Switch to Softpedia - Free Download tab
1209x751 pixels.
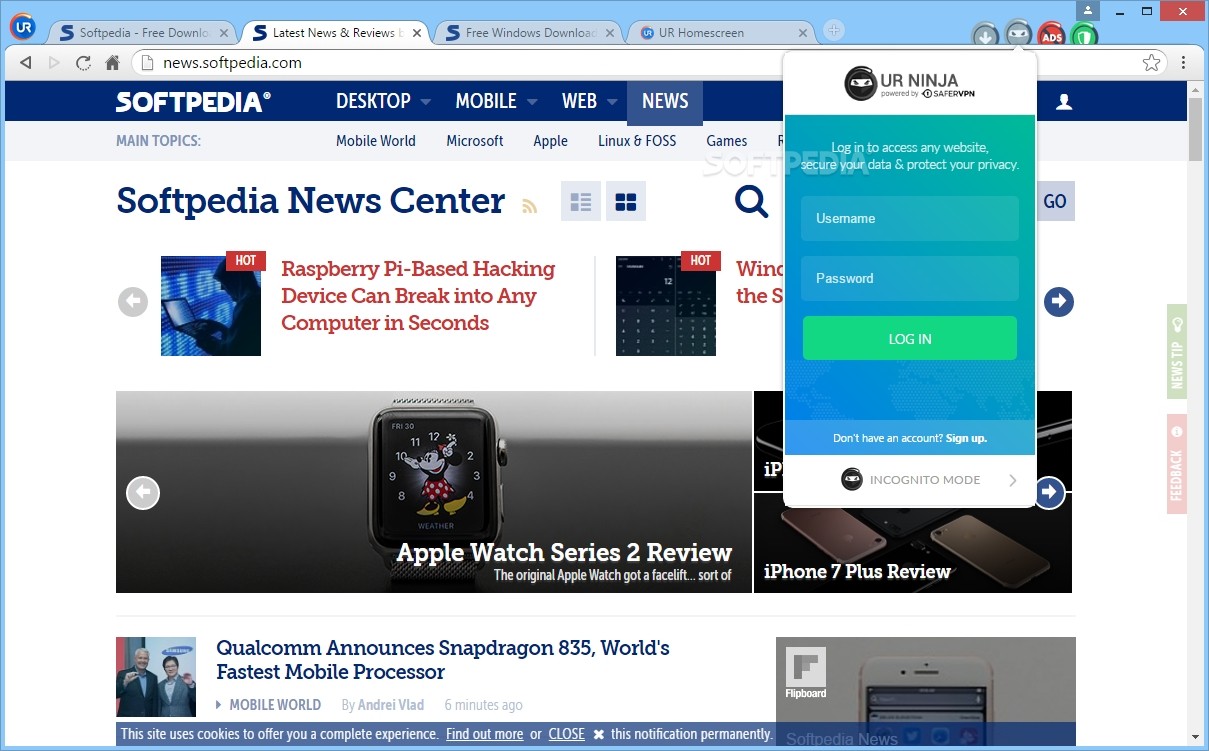click(143, 33)
